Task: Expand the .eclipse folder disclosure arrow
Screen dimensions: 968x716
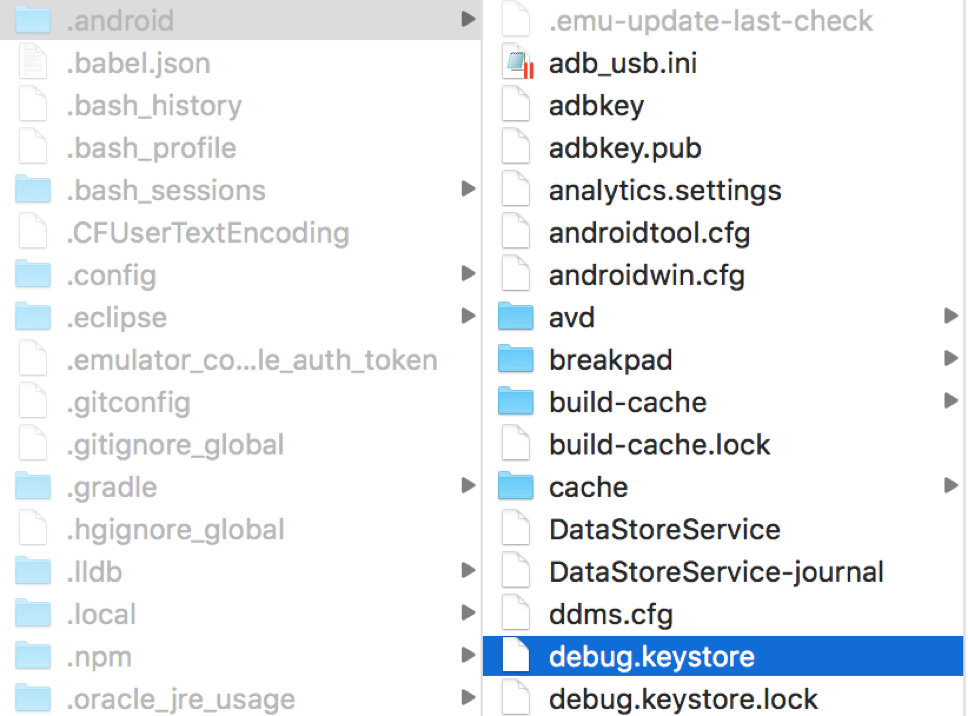Action: click(469, 316)
